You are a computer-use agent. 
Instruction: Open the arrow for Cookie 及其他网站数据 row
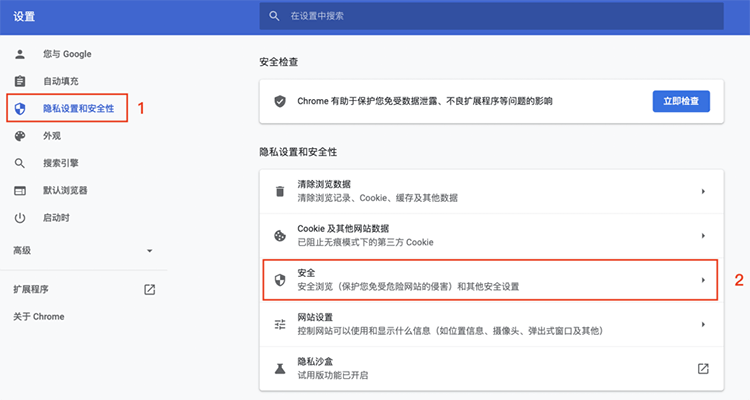[x=703, y=235]
